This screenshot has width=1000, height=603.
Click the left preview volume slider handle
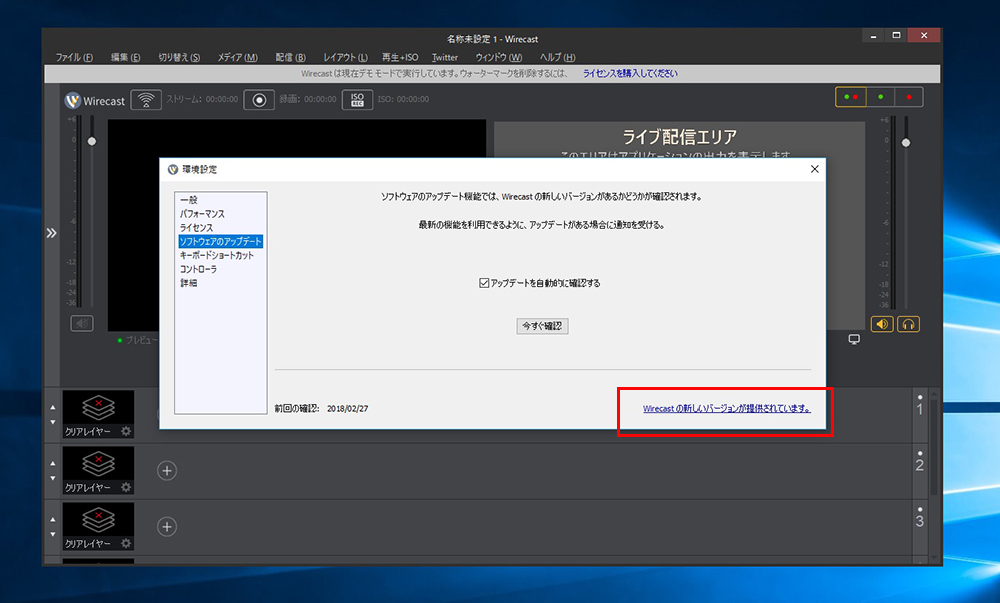pyautogui.click(x=92, y=141)
